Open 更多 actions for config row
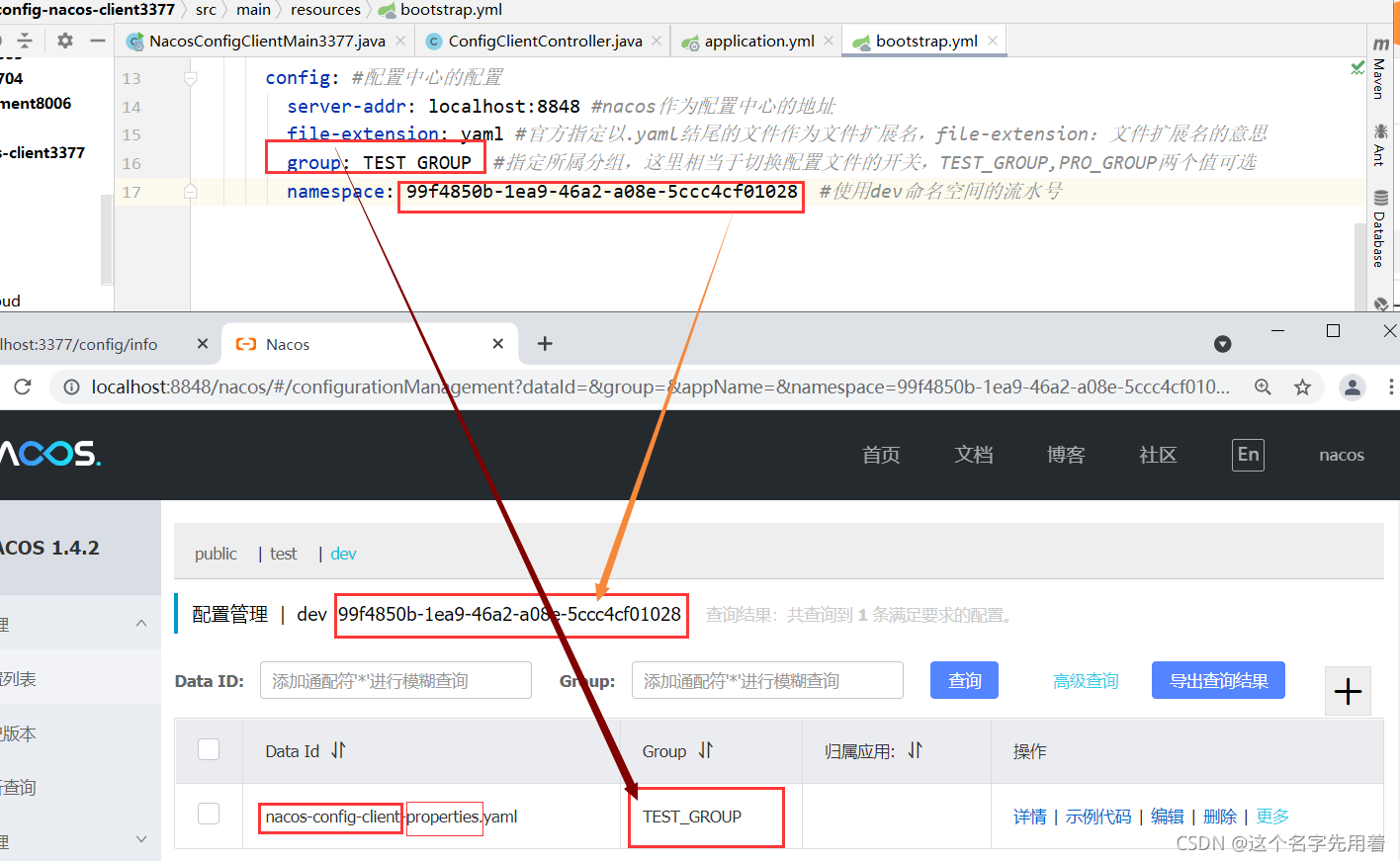The image size is (1400, 861). point(1272,817)
